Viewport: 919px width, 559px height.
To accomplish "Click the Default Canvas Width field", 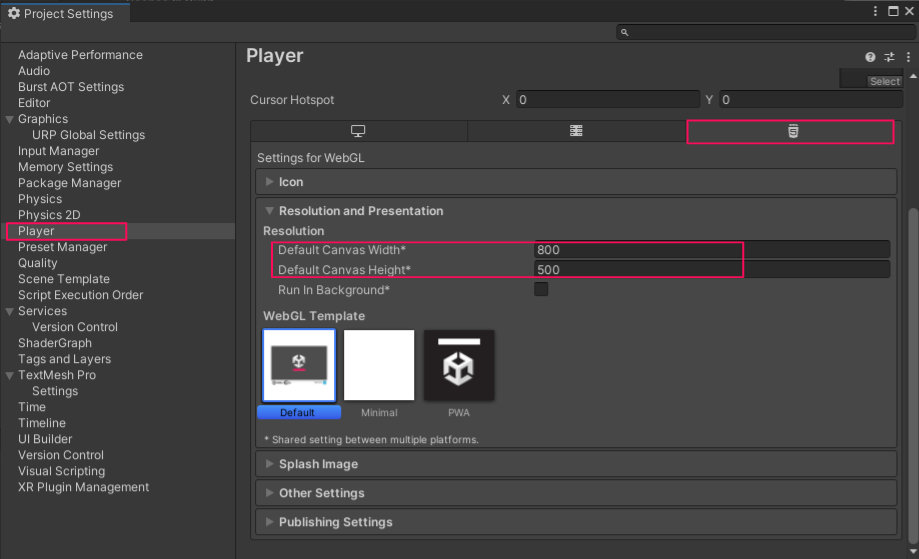I will click(x=712, y=250).
